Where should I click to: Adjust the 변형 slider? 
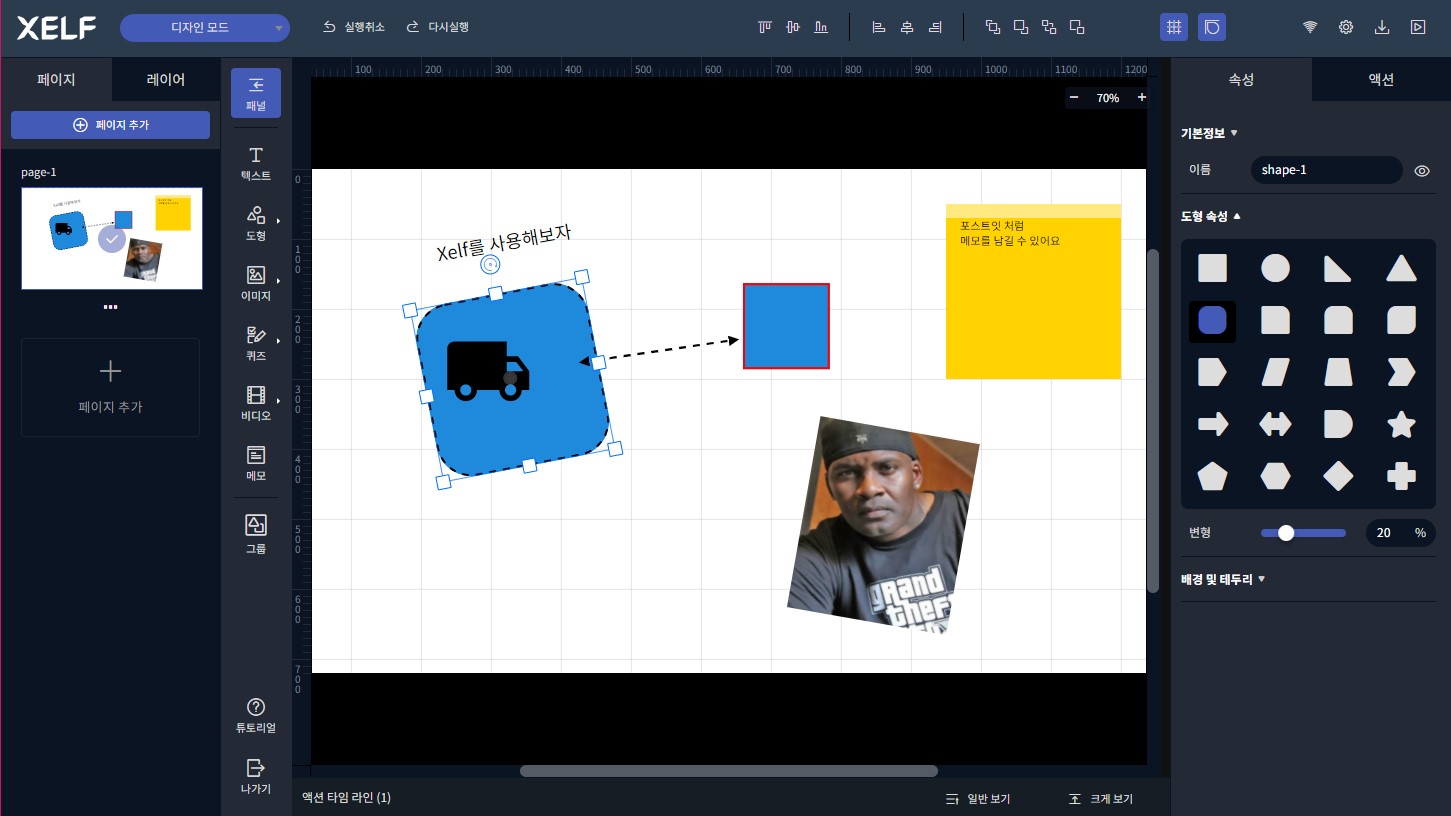pos(1303,533)
